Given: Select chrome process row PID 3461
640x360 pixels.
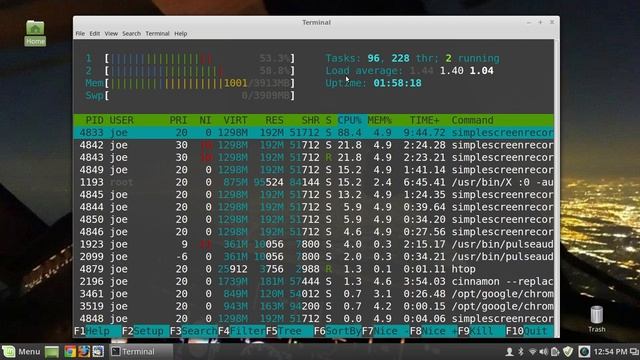Looking at the screenshot, I should (x=313, y=293).
